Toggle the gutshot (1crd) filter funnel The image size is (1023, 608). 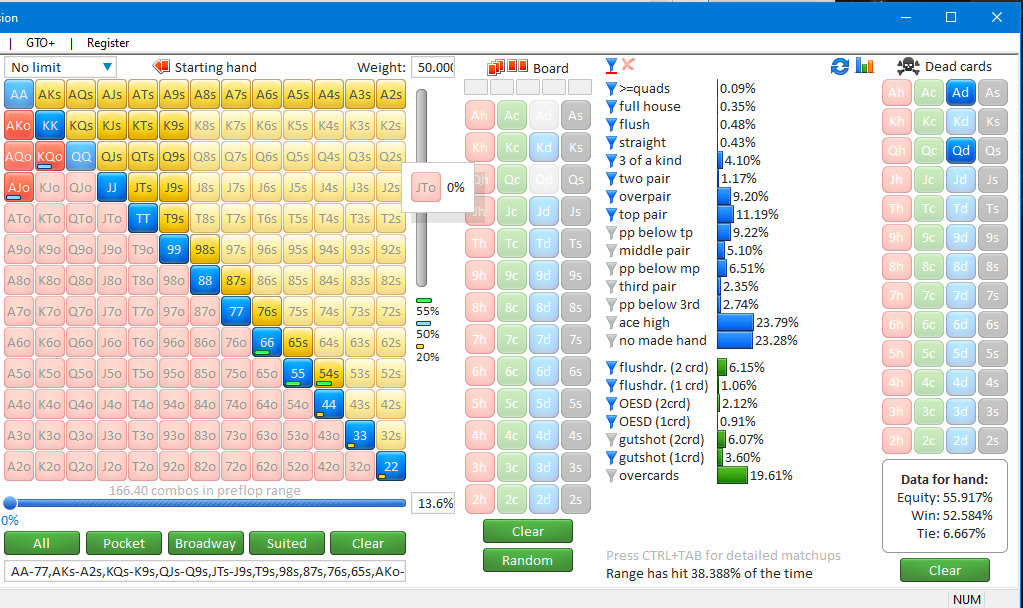coord(611,458)
